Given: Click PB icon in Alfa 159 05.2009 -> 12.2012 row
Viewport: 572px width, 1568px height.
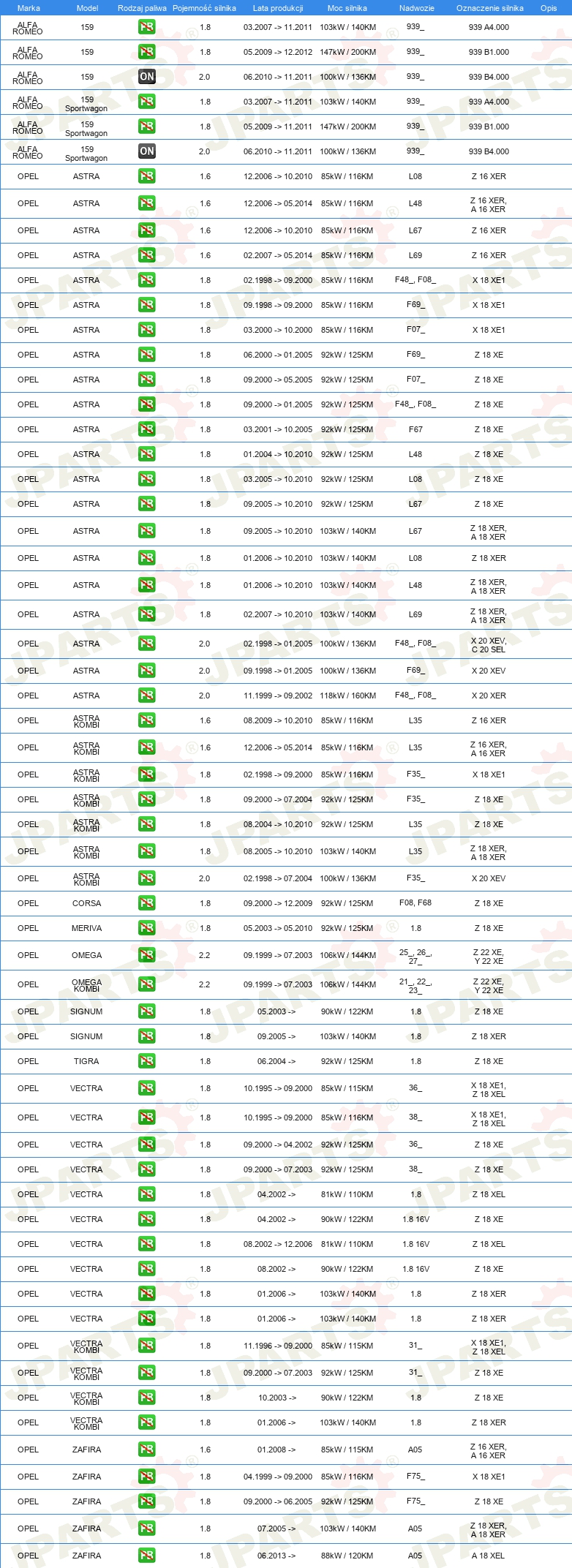Looking at the screenshot, I should coord(147,52).
